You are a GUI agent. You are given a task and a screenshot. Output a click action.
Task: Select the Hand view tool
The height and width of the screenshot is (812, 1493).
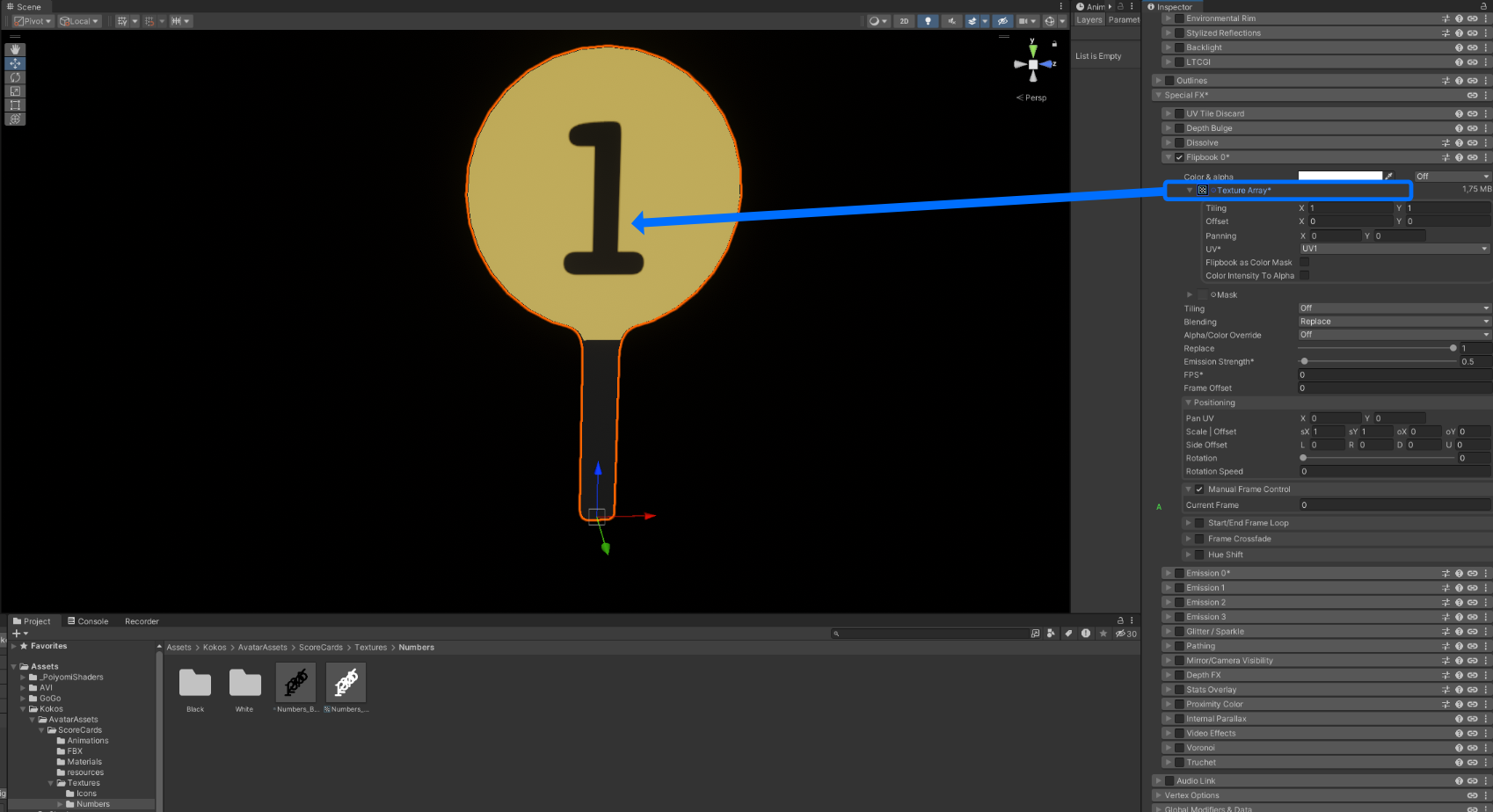pyautogui.click(x=15, y=50)
